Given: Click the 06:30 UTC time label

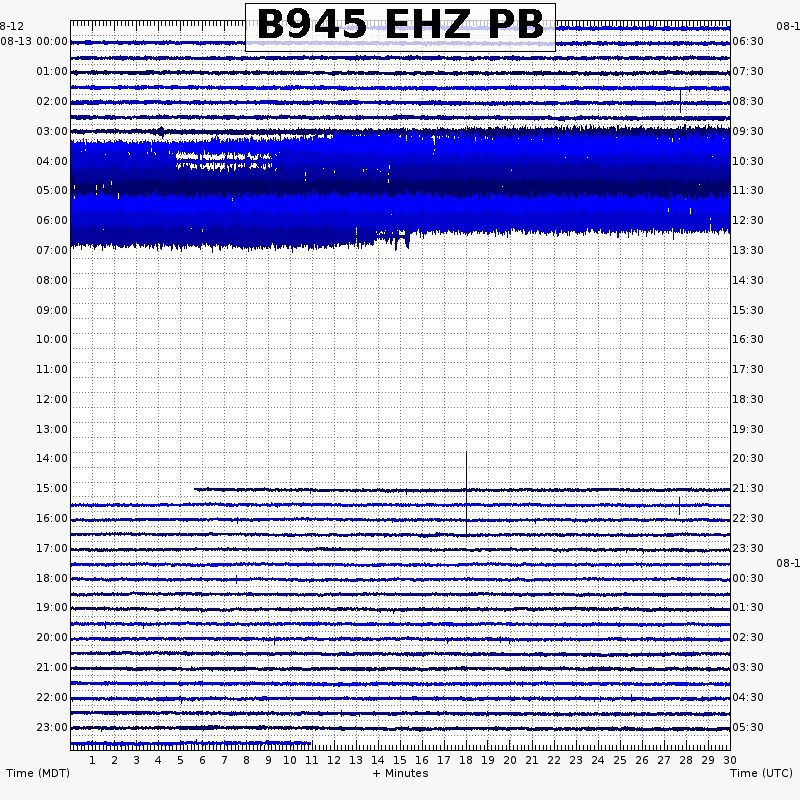Looking at the screenshot, I should coord(748,41).
